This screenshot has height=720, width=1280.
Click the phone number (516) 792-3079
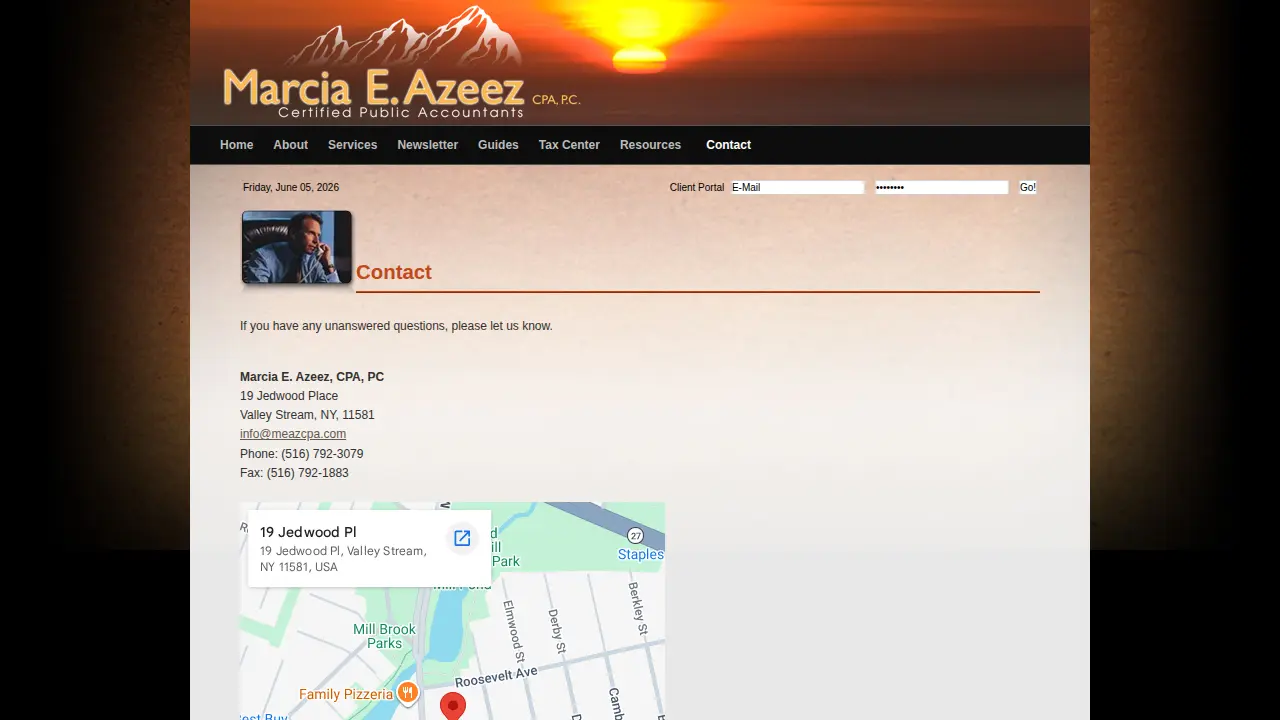tap(322, 454)
